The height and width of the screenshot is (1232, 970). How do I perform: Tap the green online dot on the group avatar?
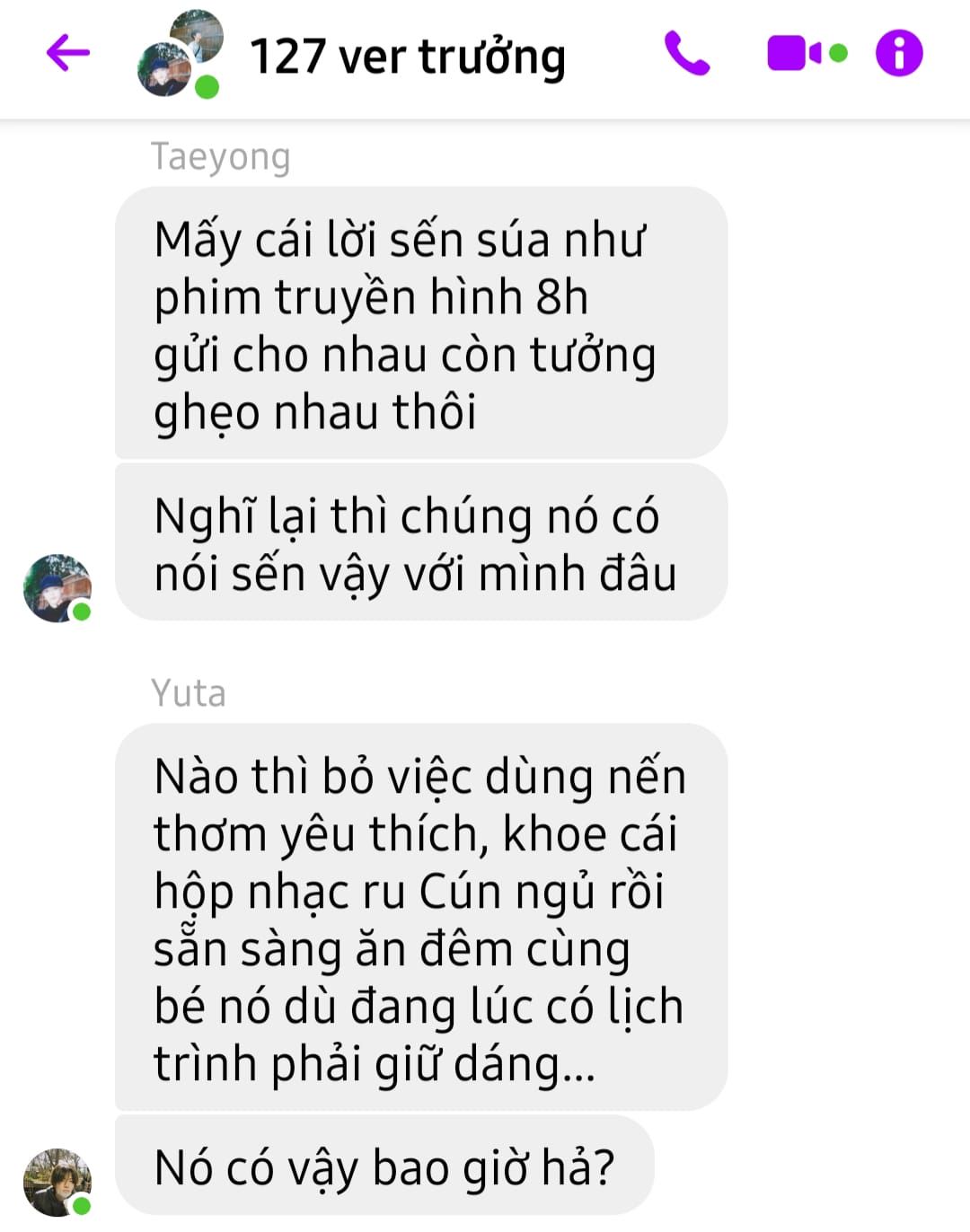tap(207, 87)
